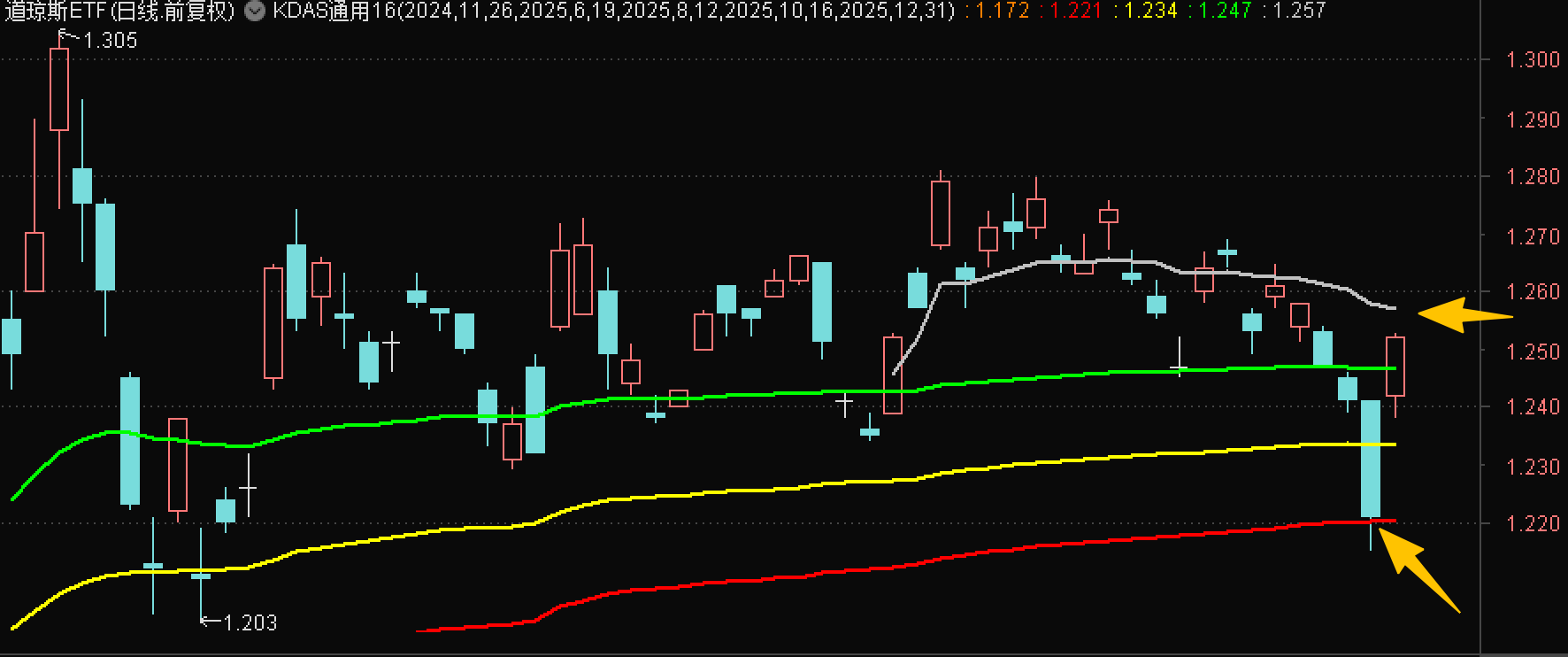Click the 1.230 price axis label
Viewport: 1568px width, 657px height.
[x=1533, y=467]
